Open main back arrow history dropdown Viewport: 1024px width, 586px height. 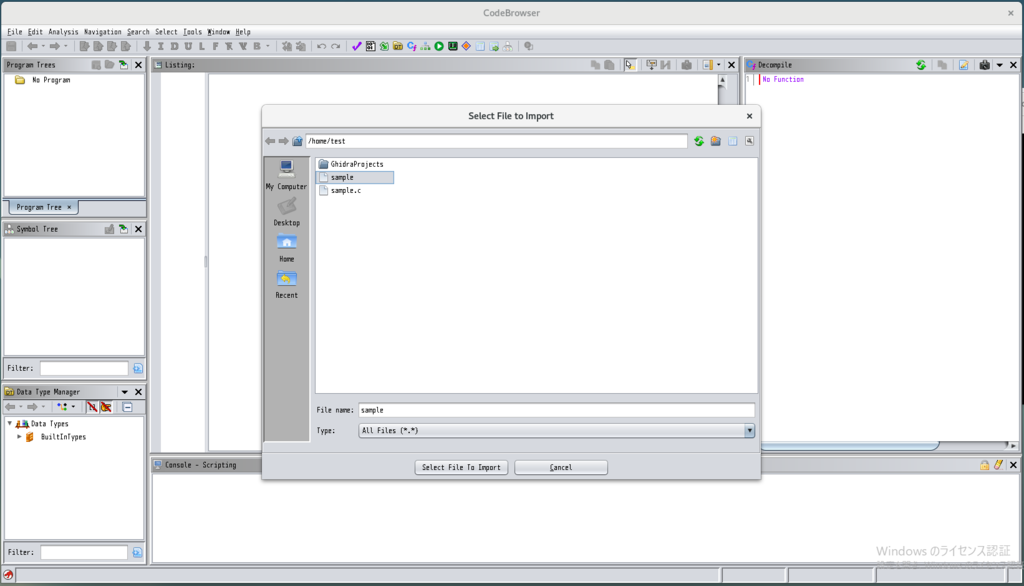pos(43,46)
